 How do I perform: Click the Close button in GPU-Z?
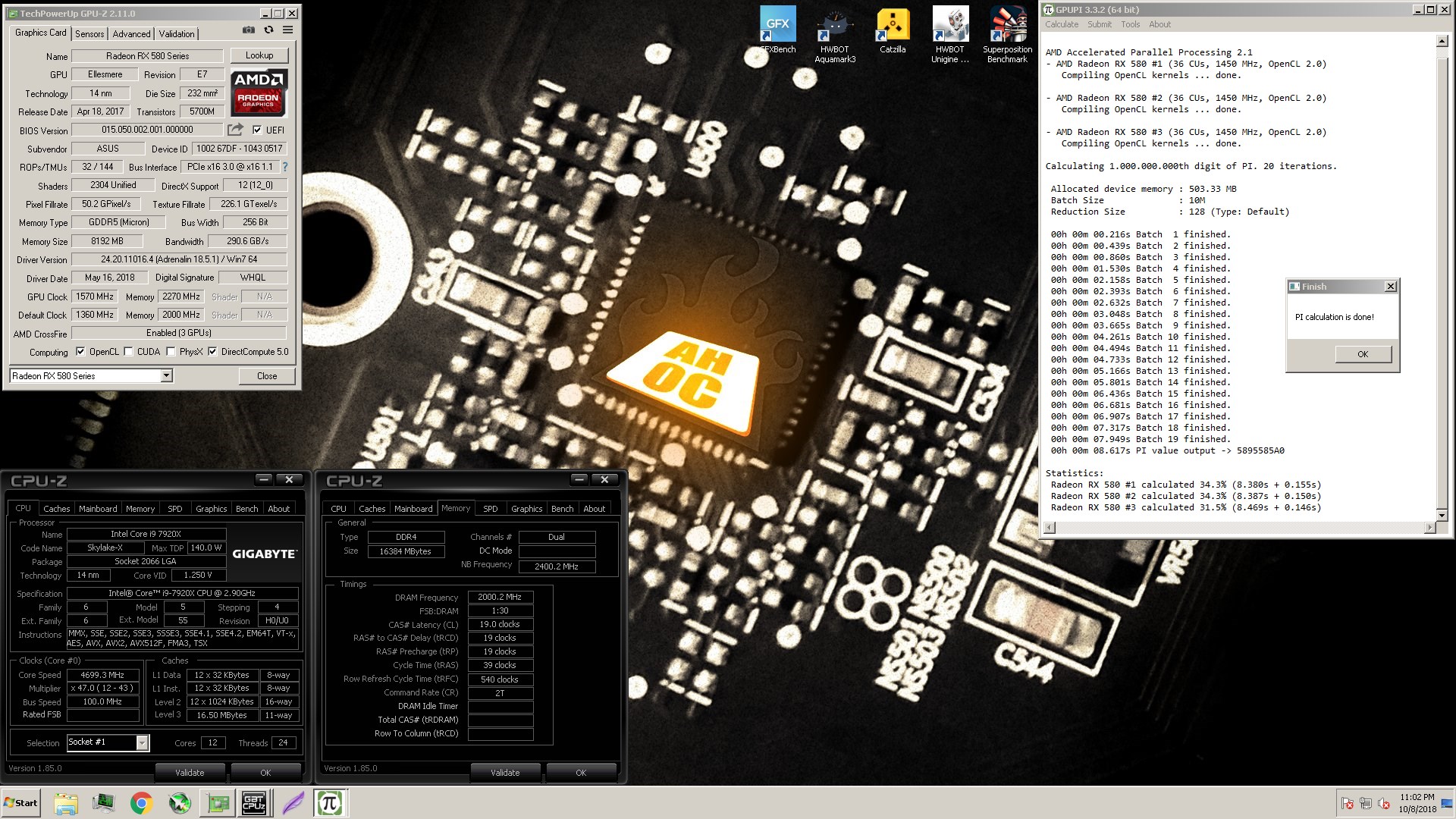[x=267, y=376]
